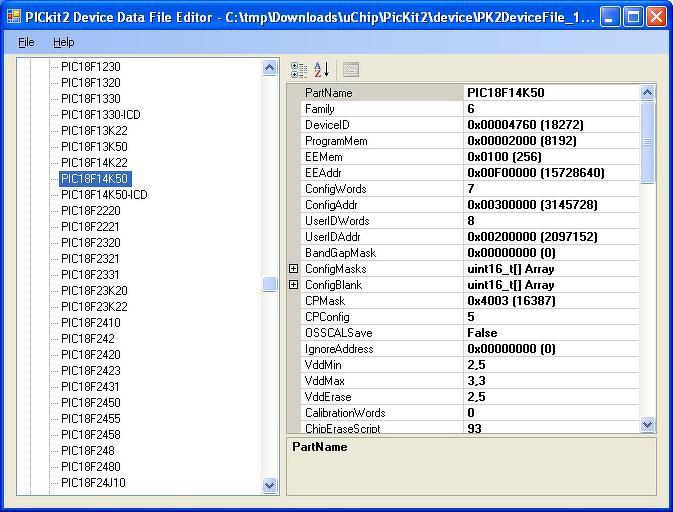
Task: Select the IgnoreAddress property label
Action: [339, 349]
